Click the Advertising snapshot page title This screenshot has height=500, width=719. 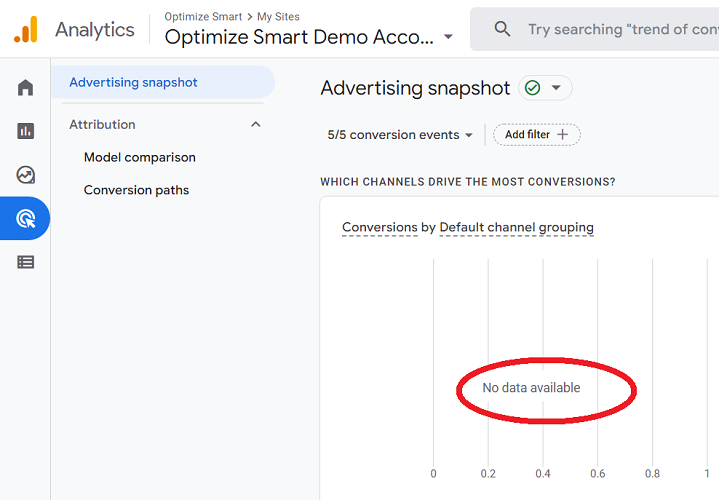(x=415, y=88)
